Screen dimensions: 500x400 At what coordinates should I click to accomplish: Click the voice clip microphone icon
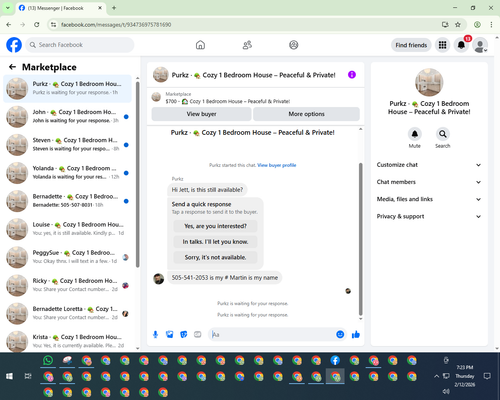point(155,334)
